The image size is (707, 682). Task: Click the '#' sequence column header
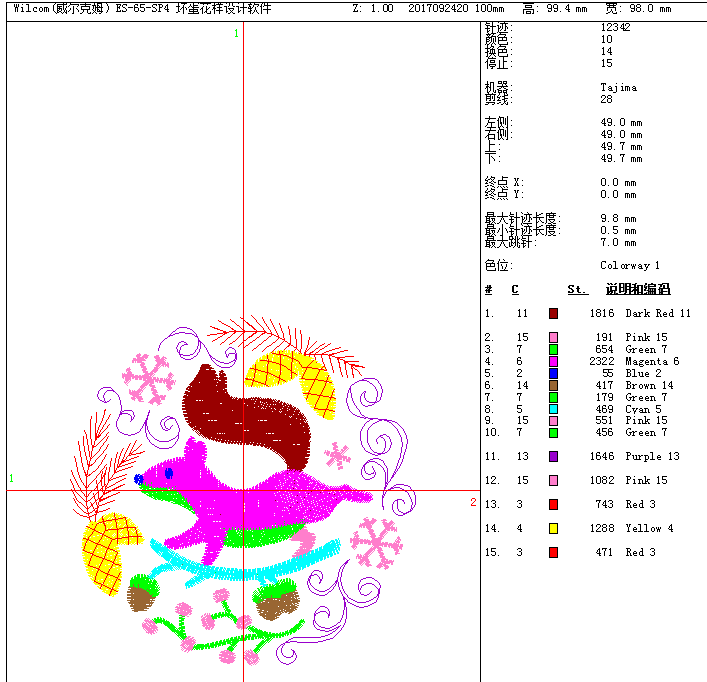pos(488,289)
